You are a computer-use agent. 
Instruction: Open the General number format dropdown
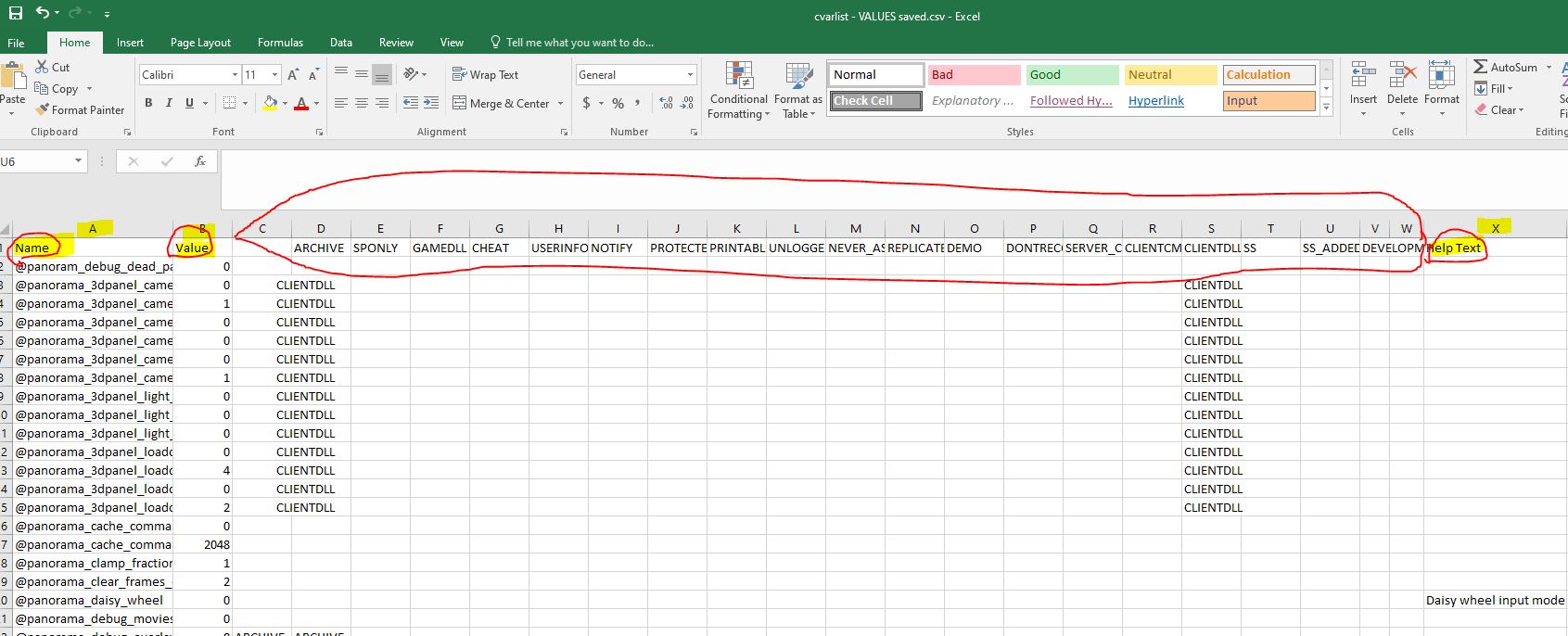tap(690, 74)
